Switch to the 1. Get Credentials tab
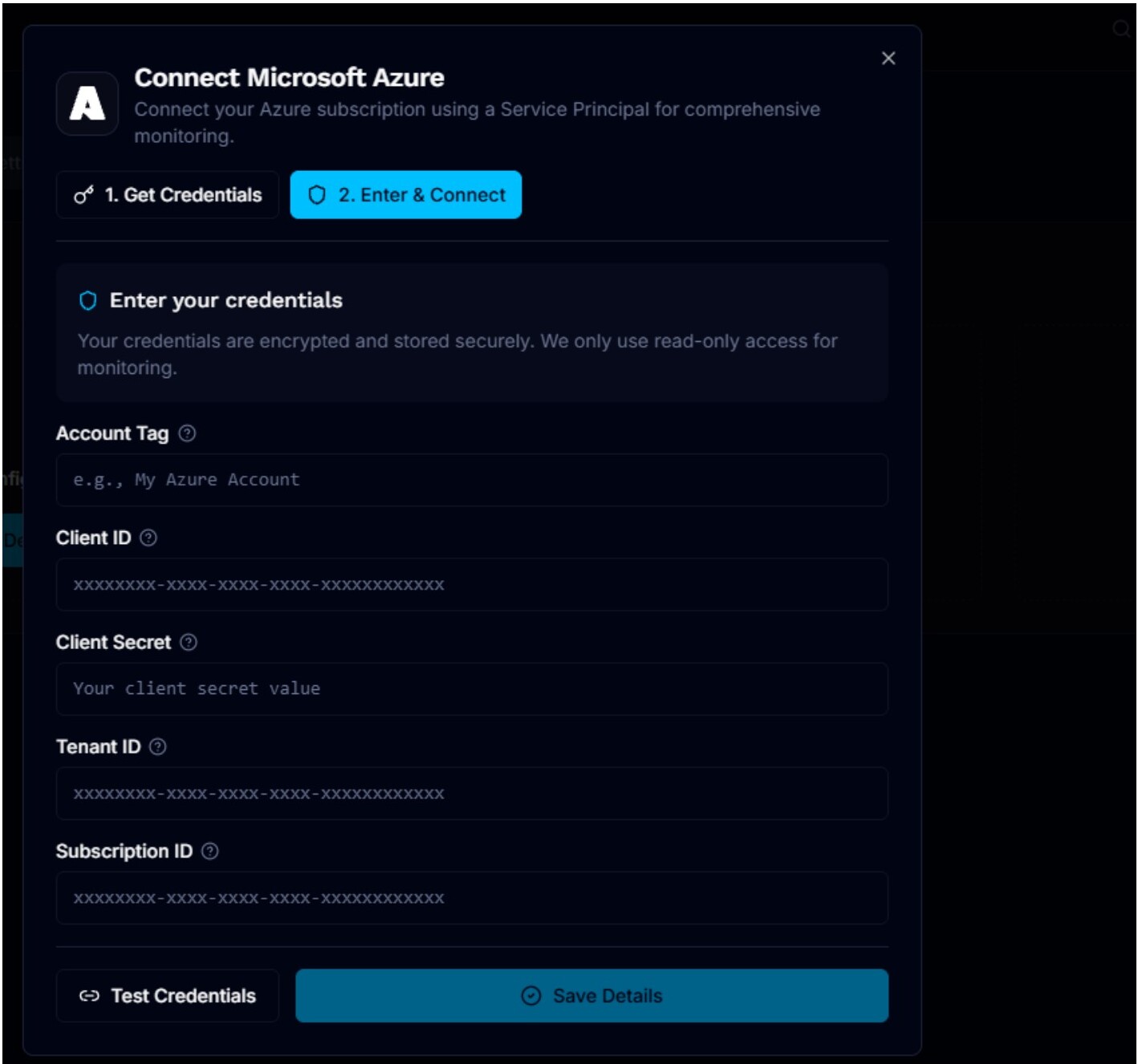 pyautogui.click(x=168, y=195)
